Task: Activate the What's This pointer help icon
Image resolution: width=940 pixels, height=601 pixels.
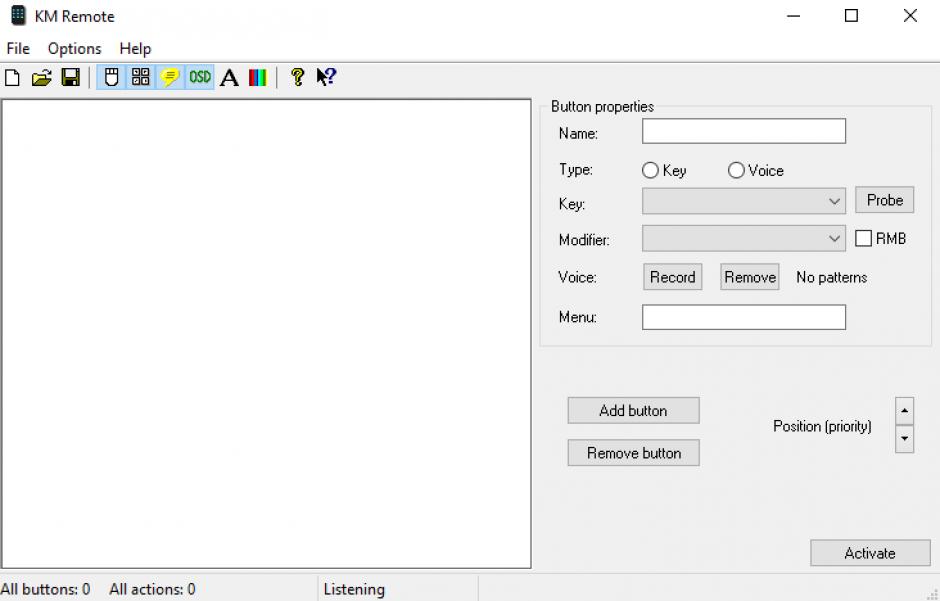Action: 326,77
